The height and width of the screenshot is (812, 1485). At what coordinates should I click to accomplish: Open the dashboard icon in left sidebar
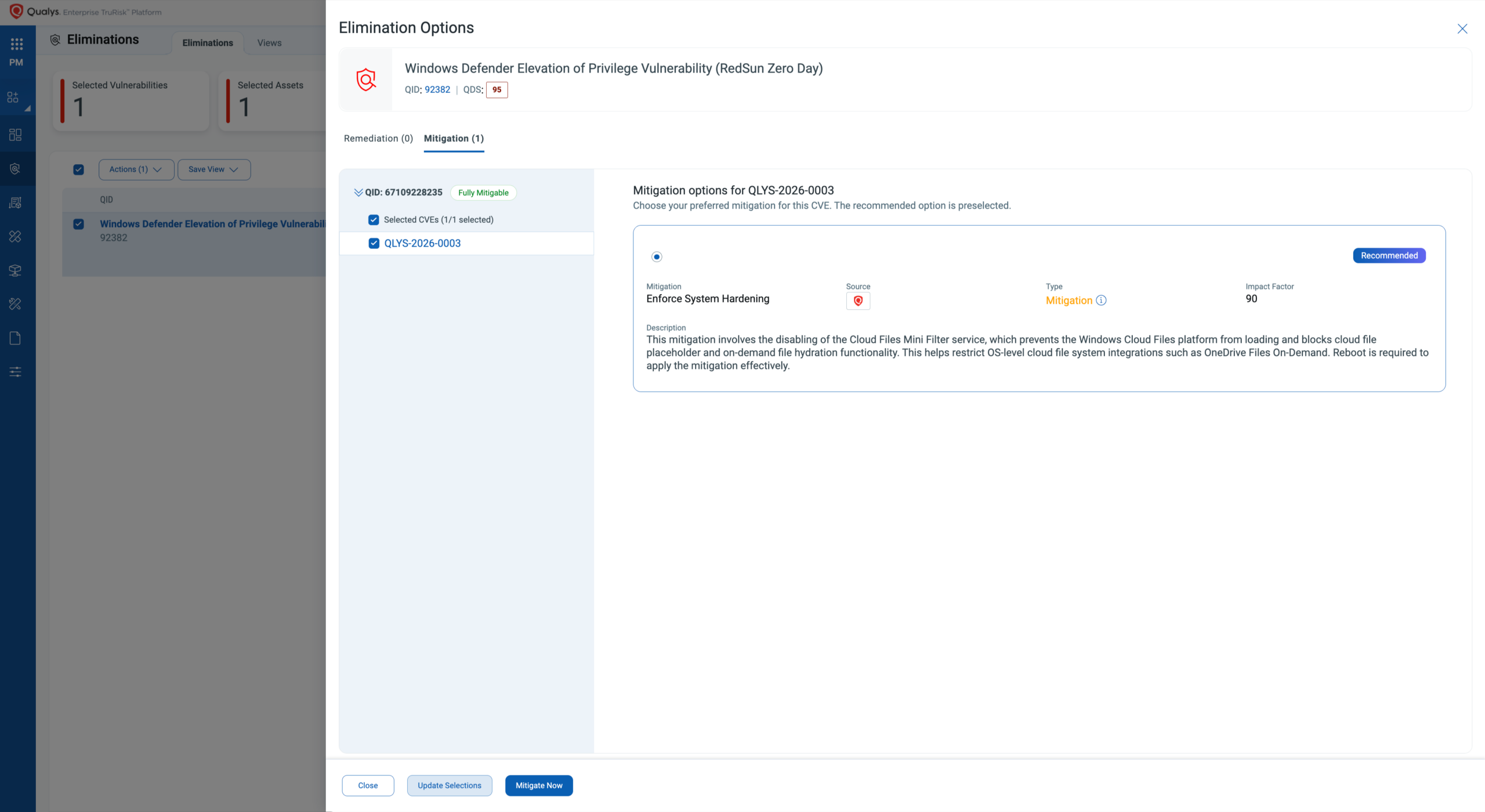(x=16, y=135)
